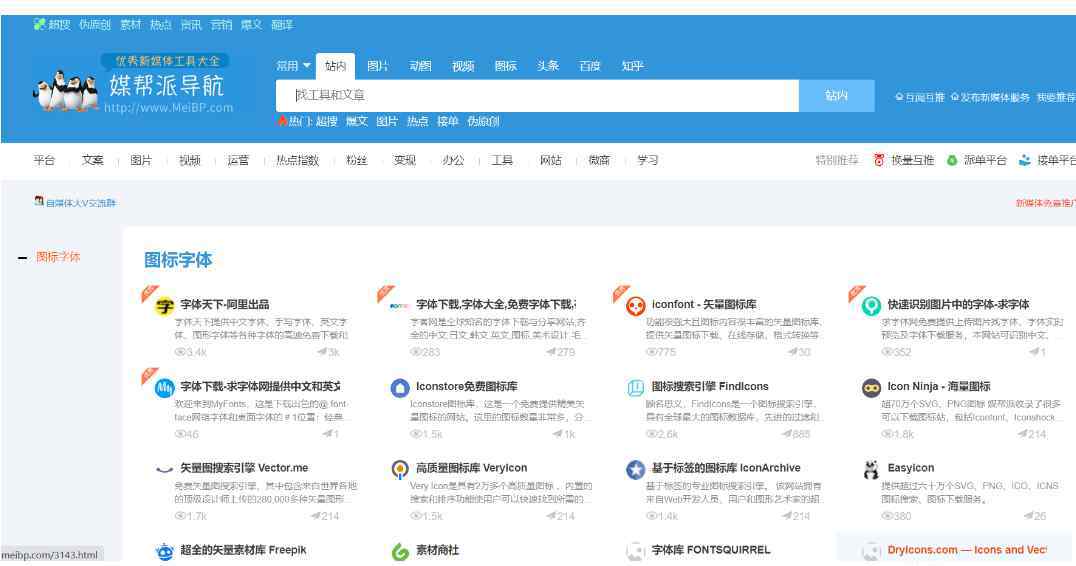Click the red 换量互推 icon

tap(879, 161)
